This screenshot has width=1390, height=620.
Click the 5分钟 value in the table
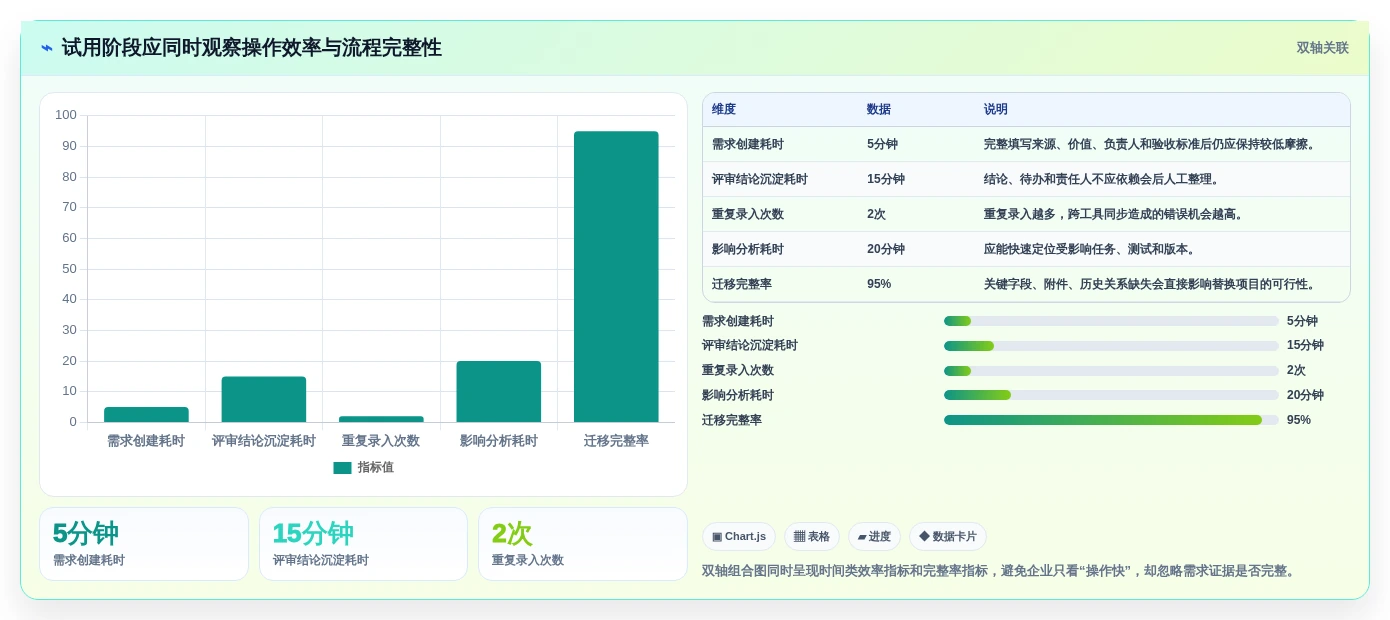(882, 144)
